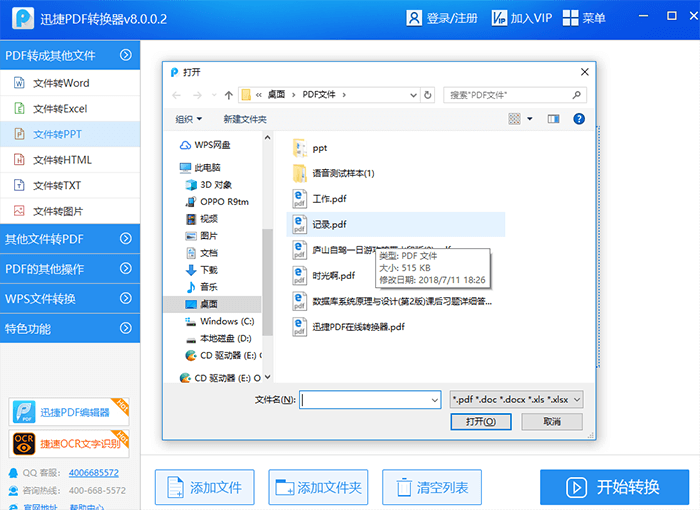Viewport: 700px width, 510px height.
Task: Open the QQ客服 number link
Action: click(x=94, y=472)
